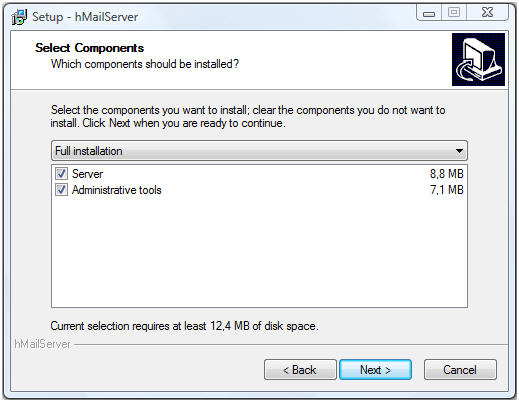Viewport: 519px width, 402px height.
Task: Click the setup installer icon in title bar
Action: tap(19, 17)
